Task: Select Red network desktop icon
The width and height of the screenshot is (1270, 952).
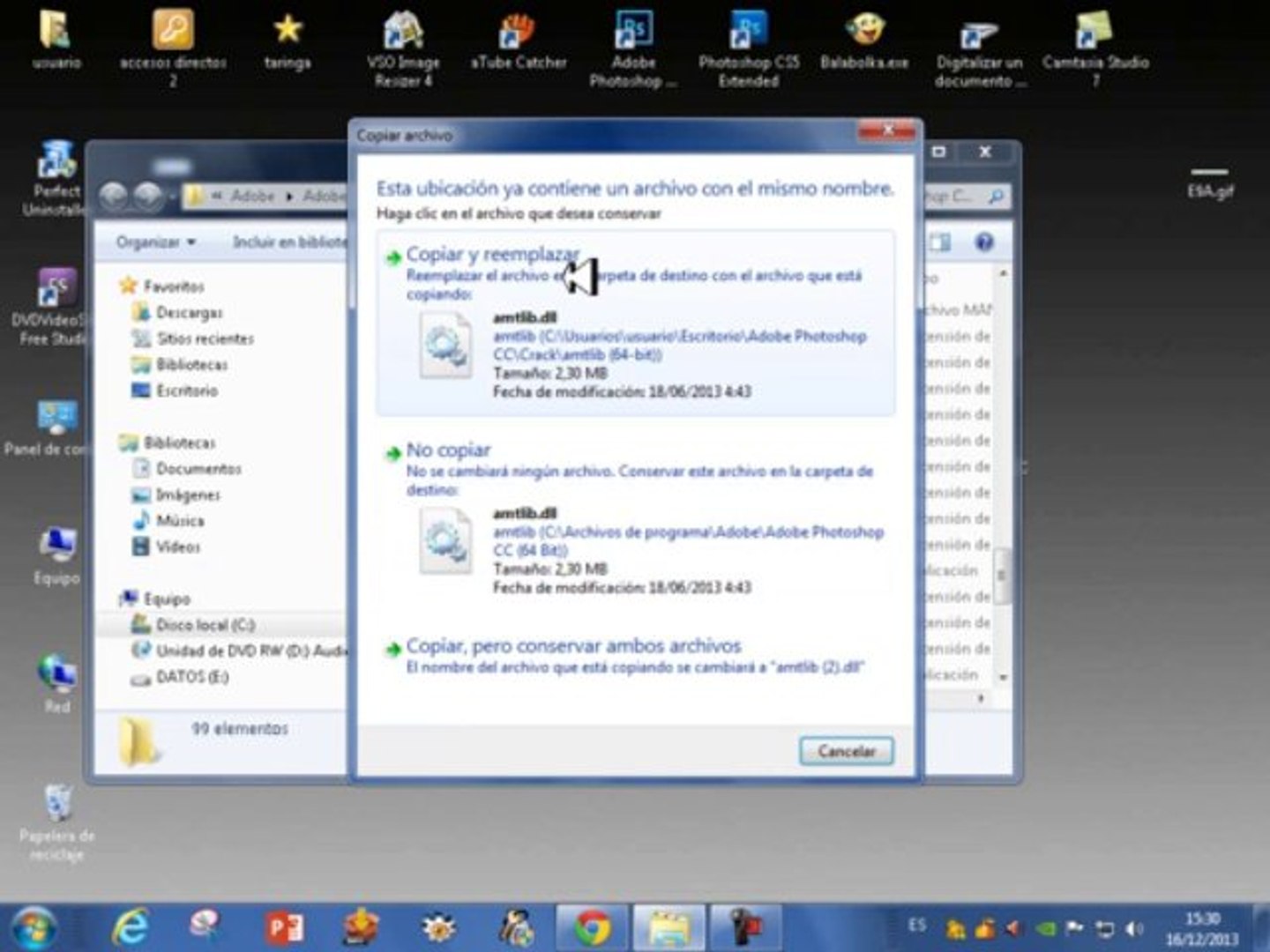Action: [x=57, y=684]
